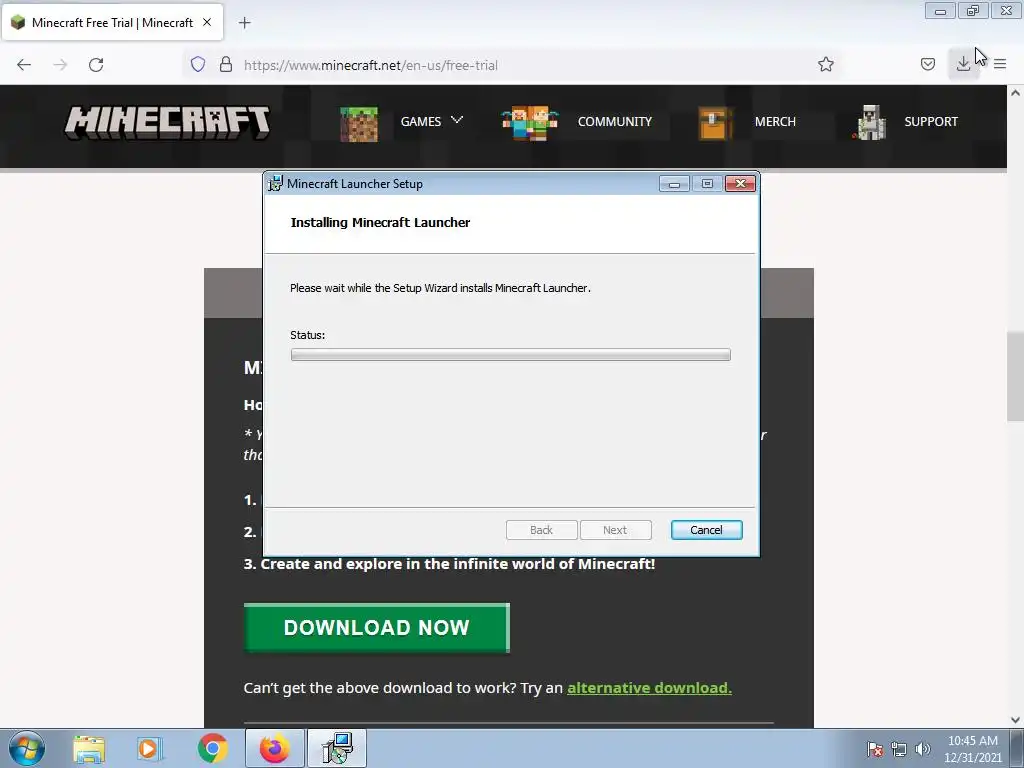This screenshot has height=768, width=1024.
Task: Click the padlock site security icon
Action: pos(226,65)
